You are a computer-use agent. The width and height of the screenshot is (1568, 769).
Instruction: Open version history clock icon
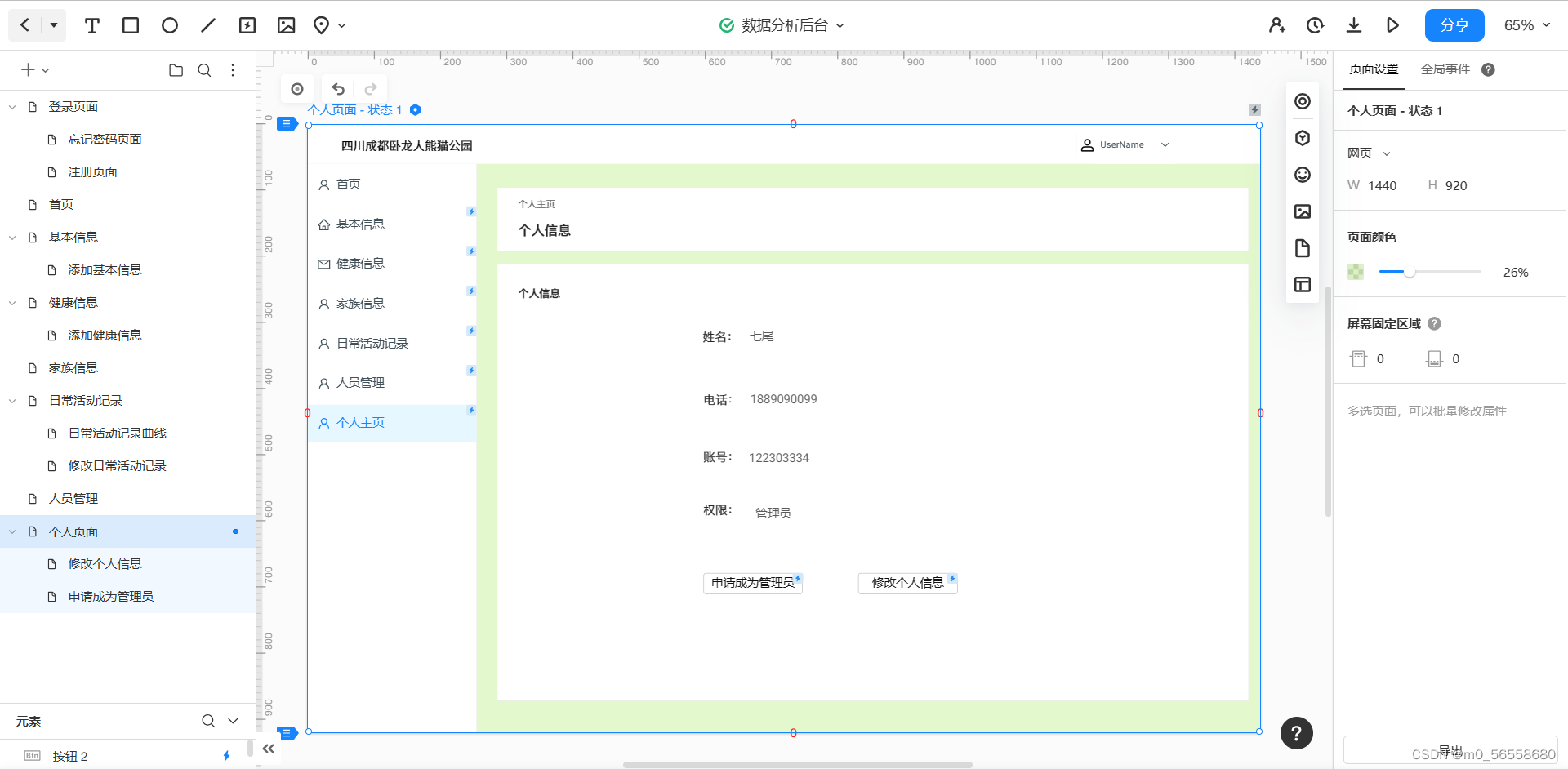point(1315,25)
